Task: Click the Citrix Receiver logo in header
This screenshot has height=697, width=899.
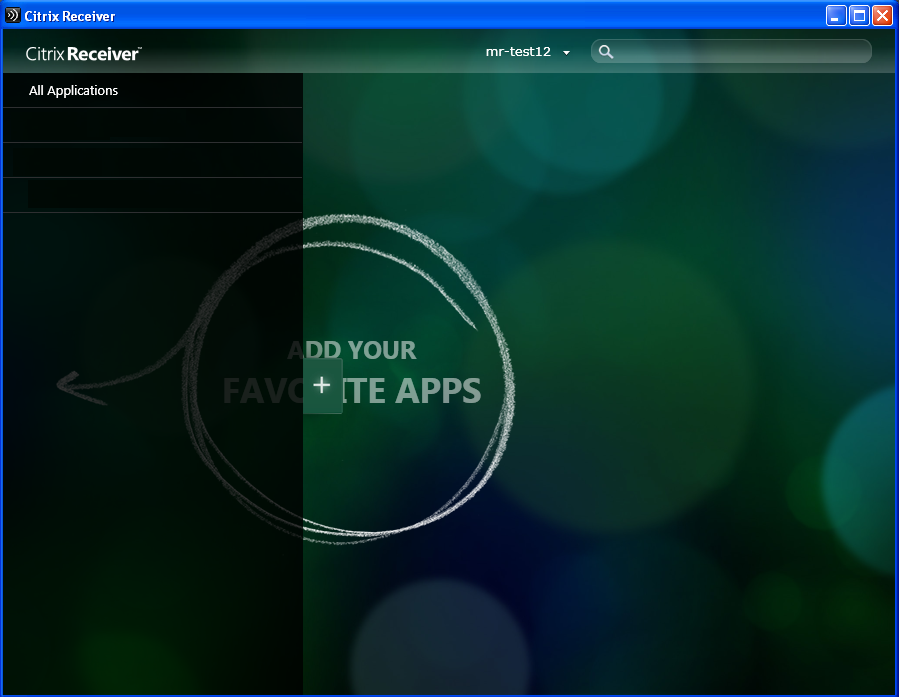Action: pos(84,53)
